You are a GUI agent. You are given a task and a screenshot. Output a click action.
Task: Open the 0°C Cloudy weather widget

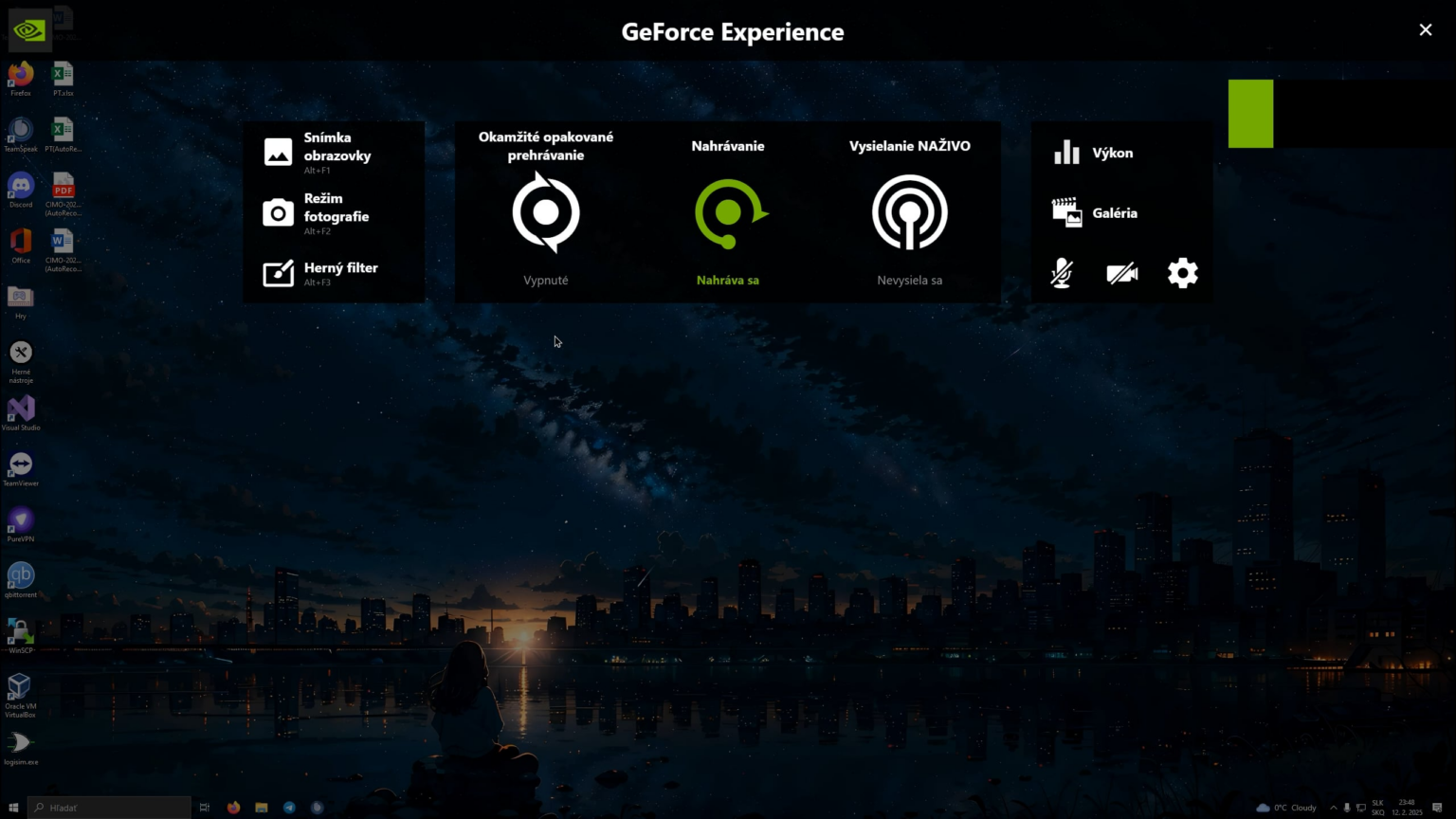pyautogui.click(x=1286, y=808)
